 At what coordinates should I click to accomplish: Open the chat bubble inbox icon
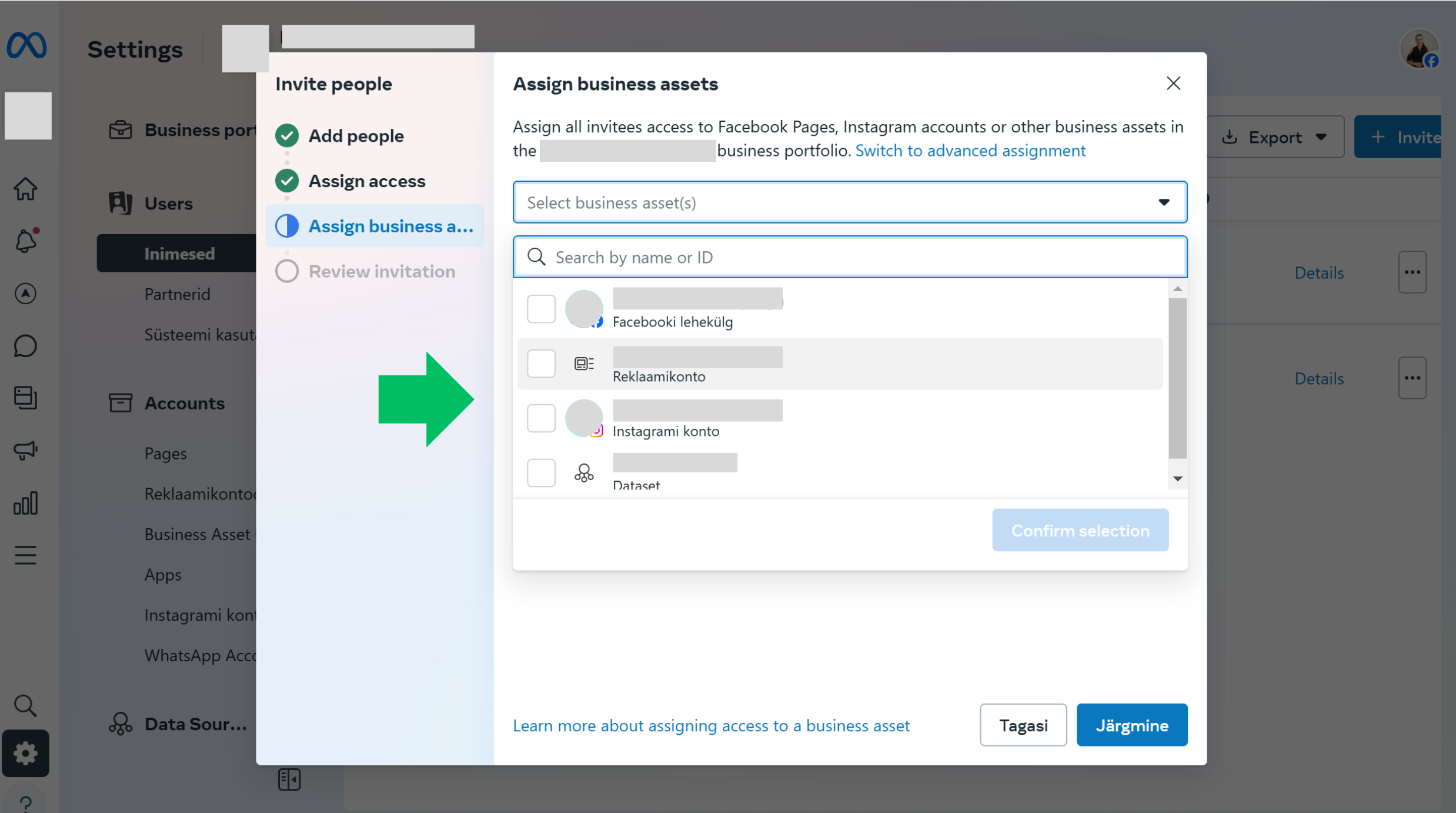pyautogui.click(x=25, y=346)
